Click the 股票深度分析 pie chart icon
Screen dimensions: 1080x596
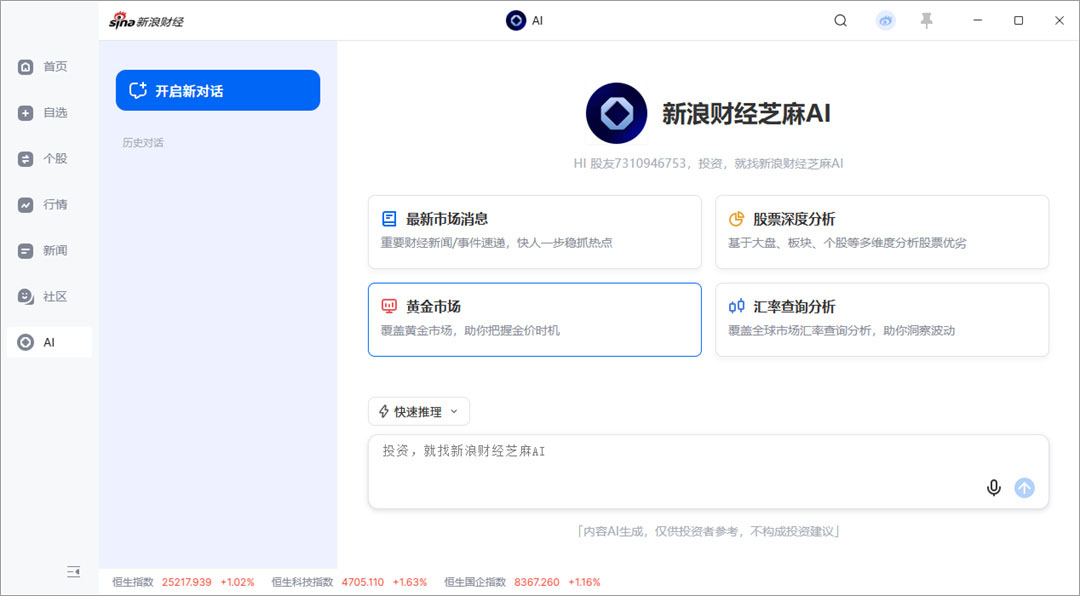(736, 219)
